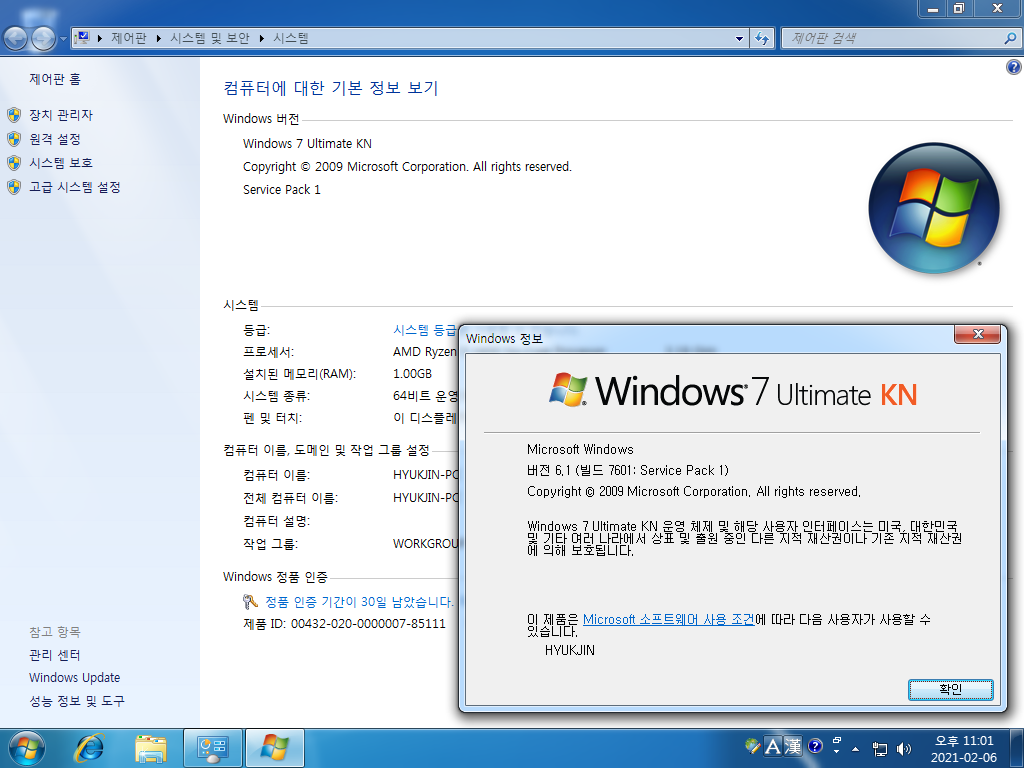Launch Internet Explorer from the taskbar

click(89, 748)
